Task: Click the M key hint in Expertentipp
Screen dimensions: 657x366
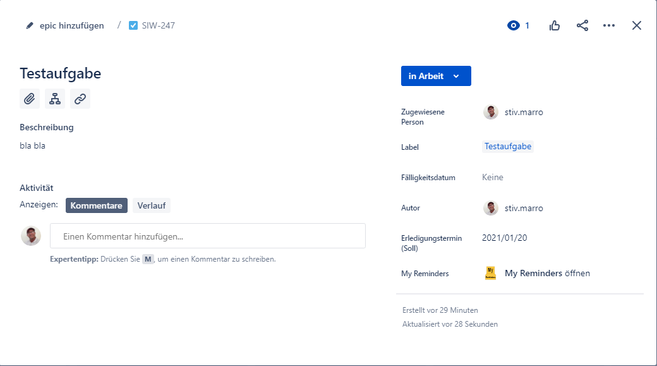Action: (148, 259)
